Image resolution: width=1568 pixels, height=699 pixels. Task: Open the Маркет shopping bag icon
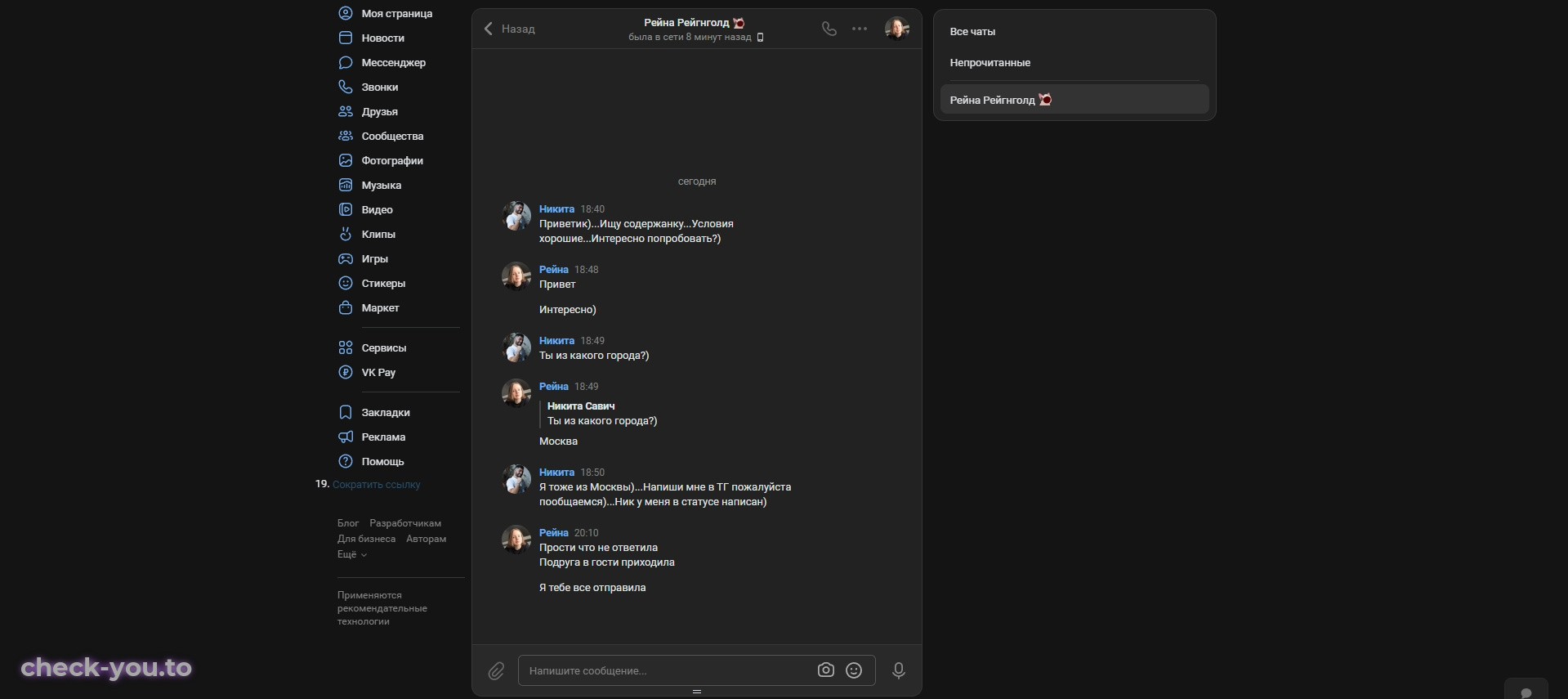(x=346, y=307)
